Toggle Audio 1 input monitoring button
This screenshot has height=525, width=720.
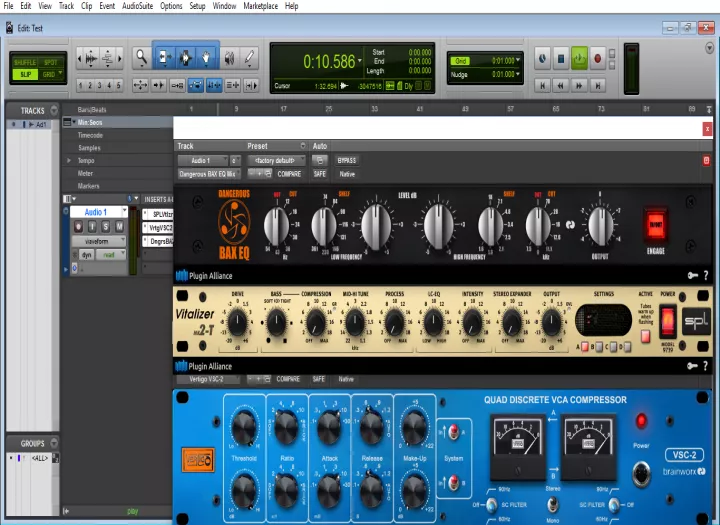(x=92, y=226)
